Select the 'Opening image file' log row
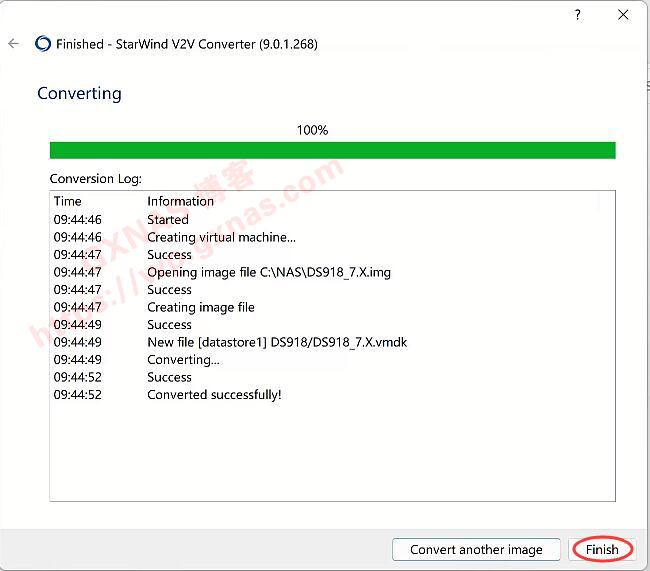Screen dimensions: 650x571 268,272
